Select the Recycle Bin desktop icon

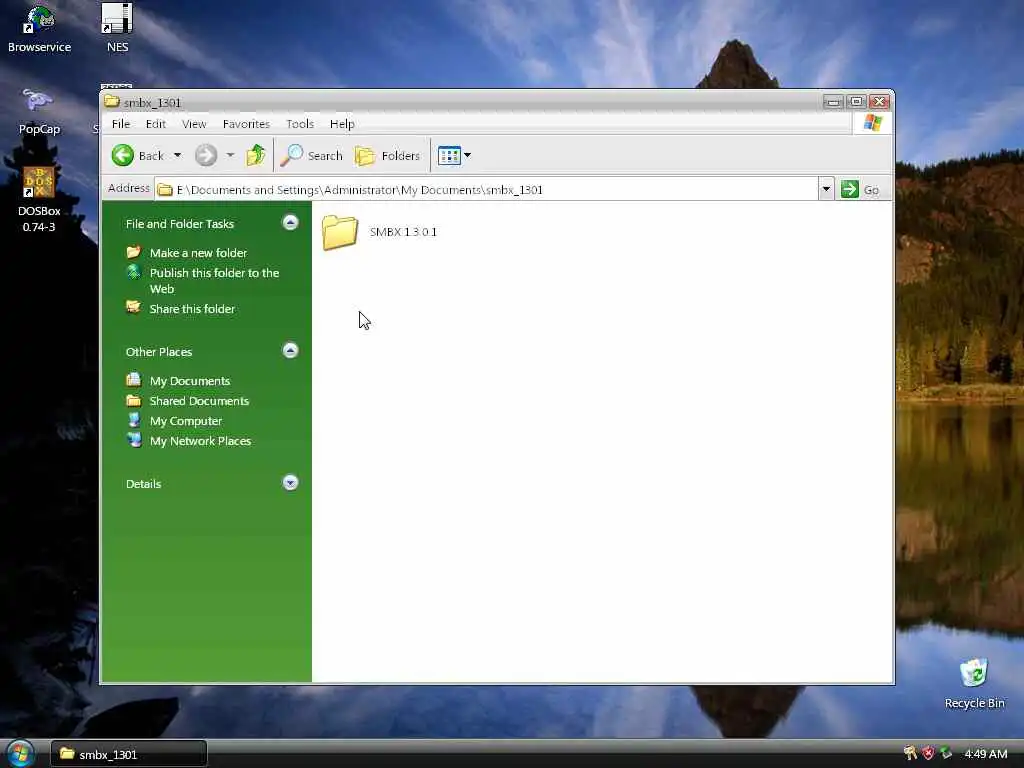[974, 683]
